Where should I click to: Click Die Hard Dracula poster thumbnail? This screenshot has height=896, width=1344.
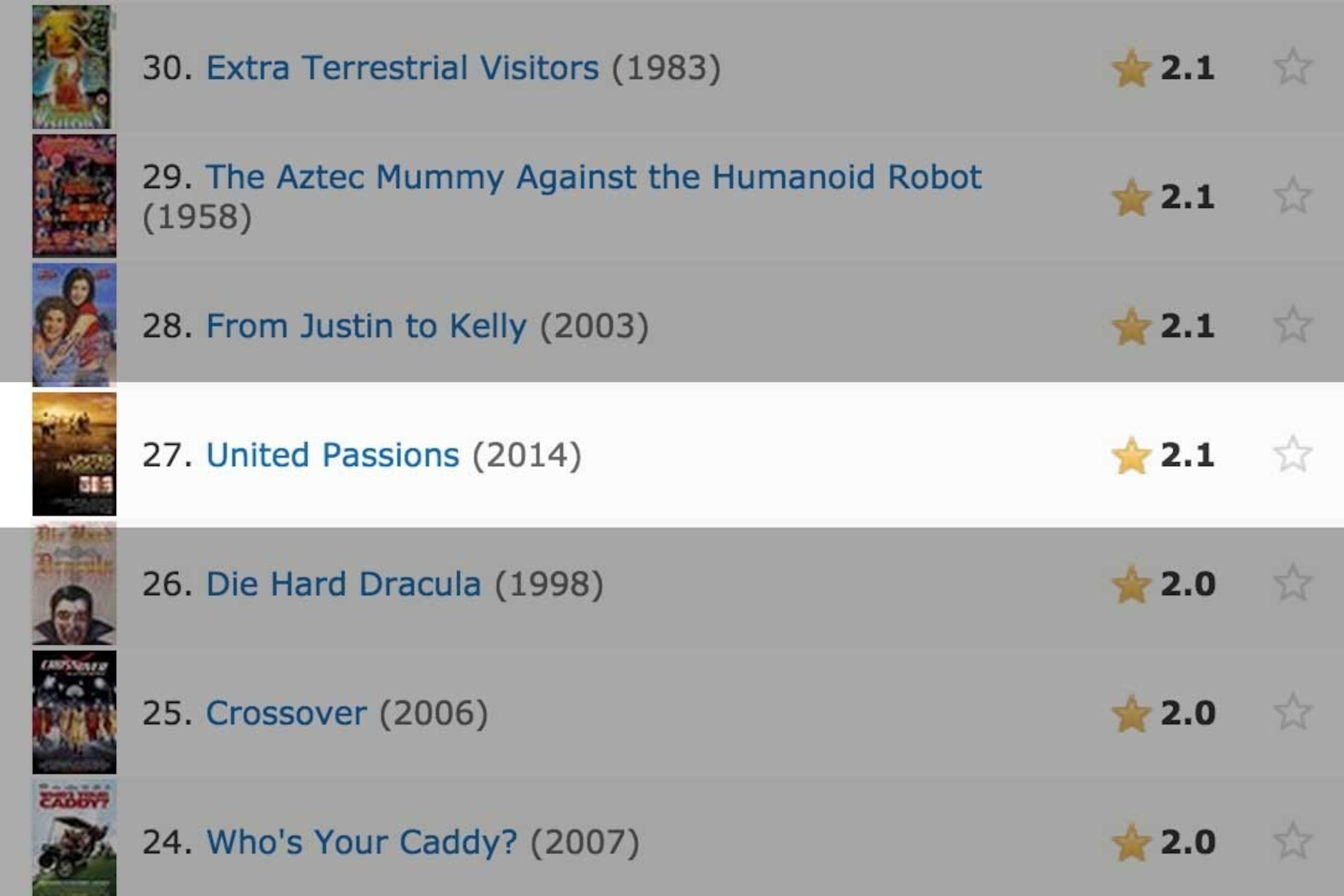74,584
